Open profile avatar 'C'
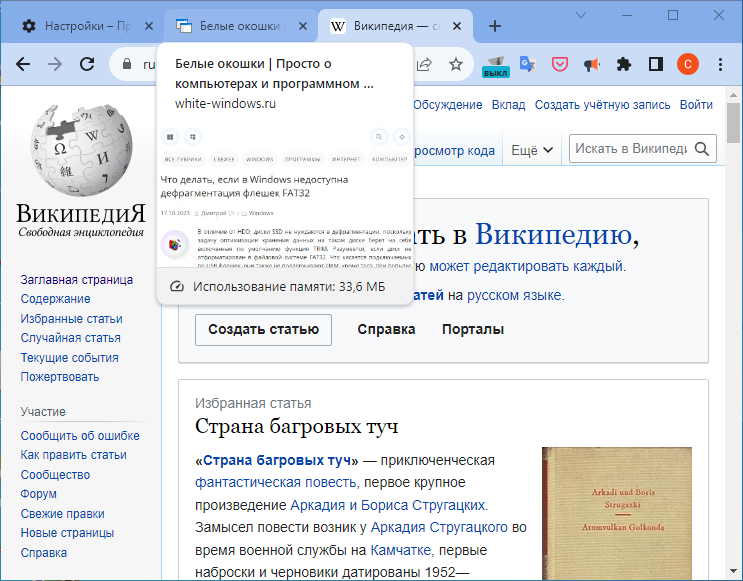This screenshot has width=743, height=581. (x=688, y=64)
